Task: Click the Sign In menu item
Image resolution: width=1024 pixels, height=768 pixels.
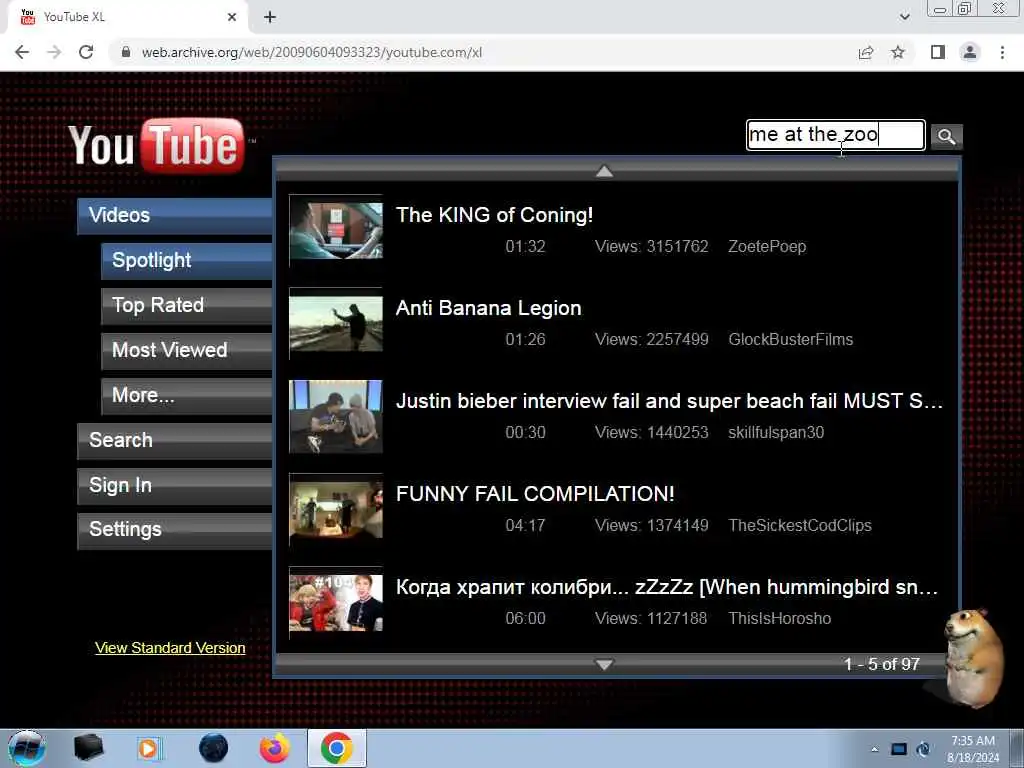Action: 175,485
